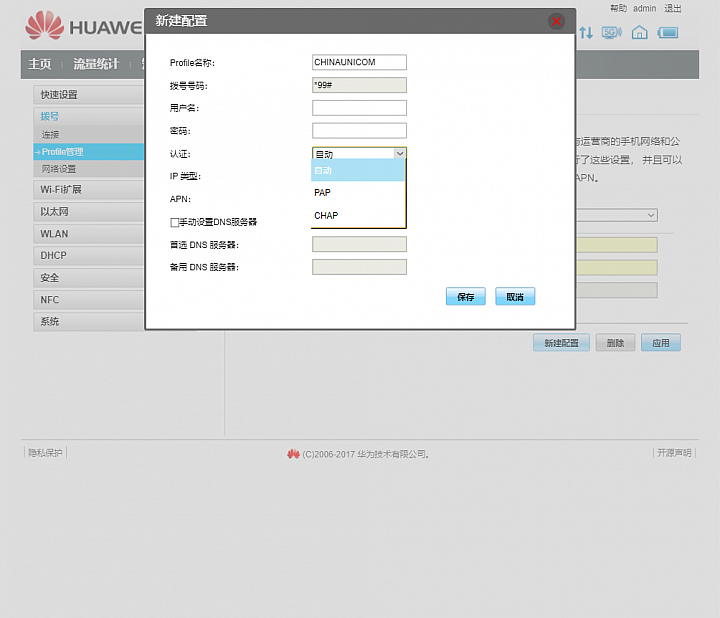Click admin account link

point(645,8)
